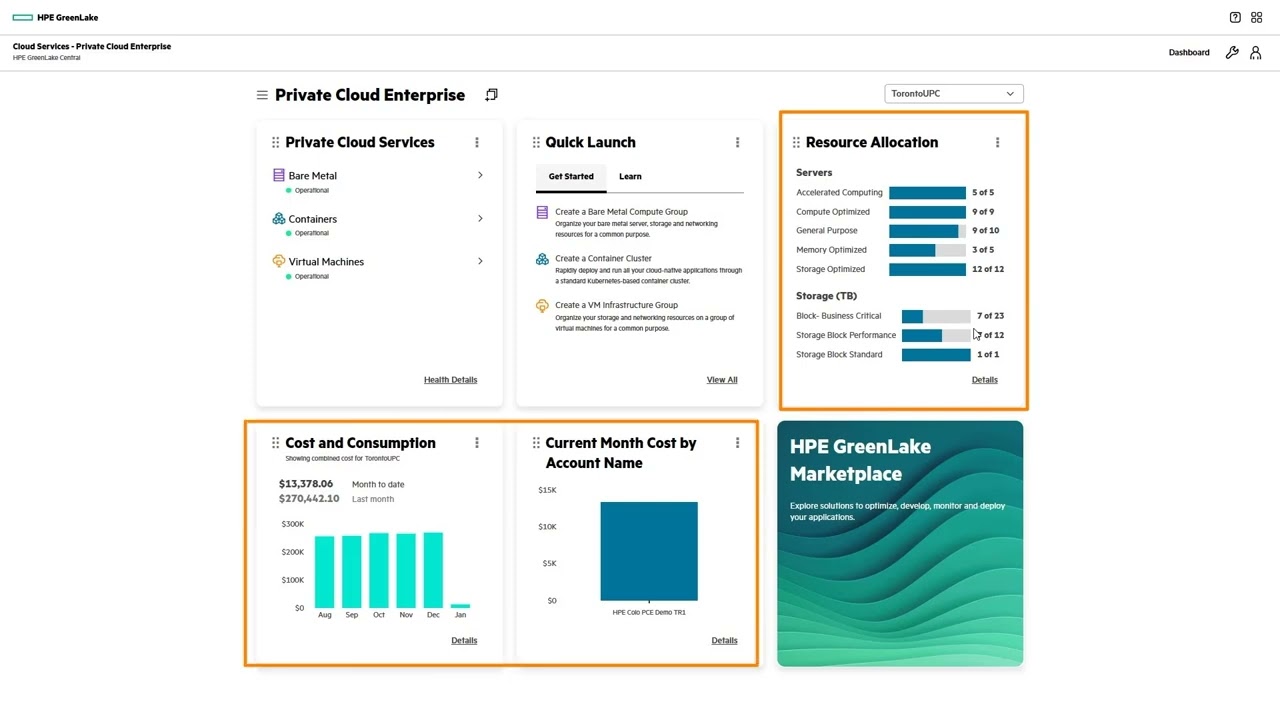Expand Bare Metal using its chevron
The image size is (1280, 720).
[480, 175]
